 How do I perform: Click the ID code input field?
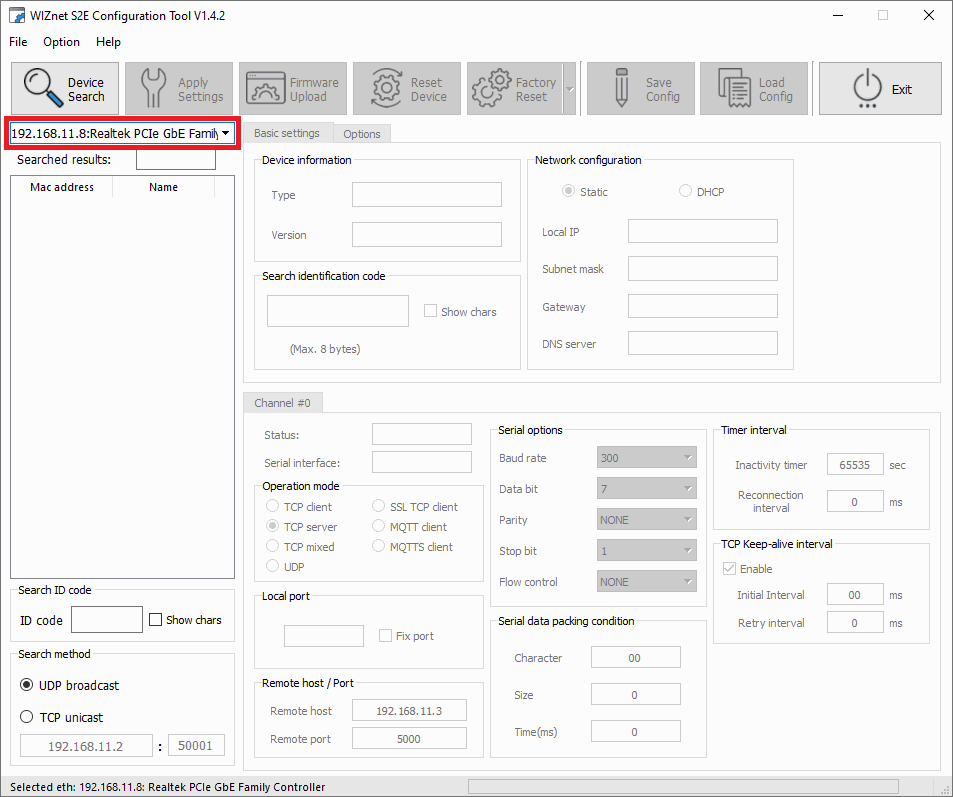[x=106, y=620]
